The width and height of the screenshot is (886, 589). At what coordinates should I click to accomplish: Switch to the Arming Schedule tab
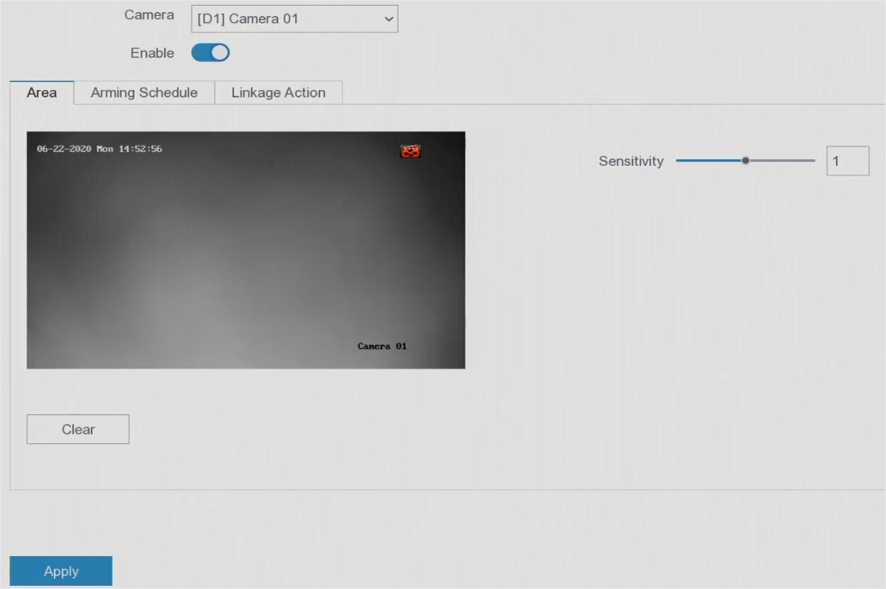[144, 93]
